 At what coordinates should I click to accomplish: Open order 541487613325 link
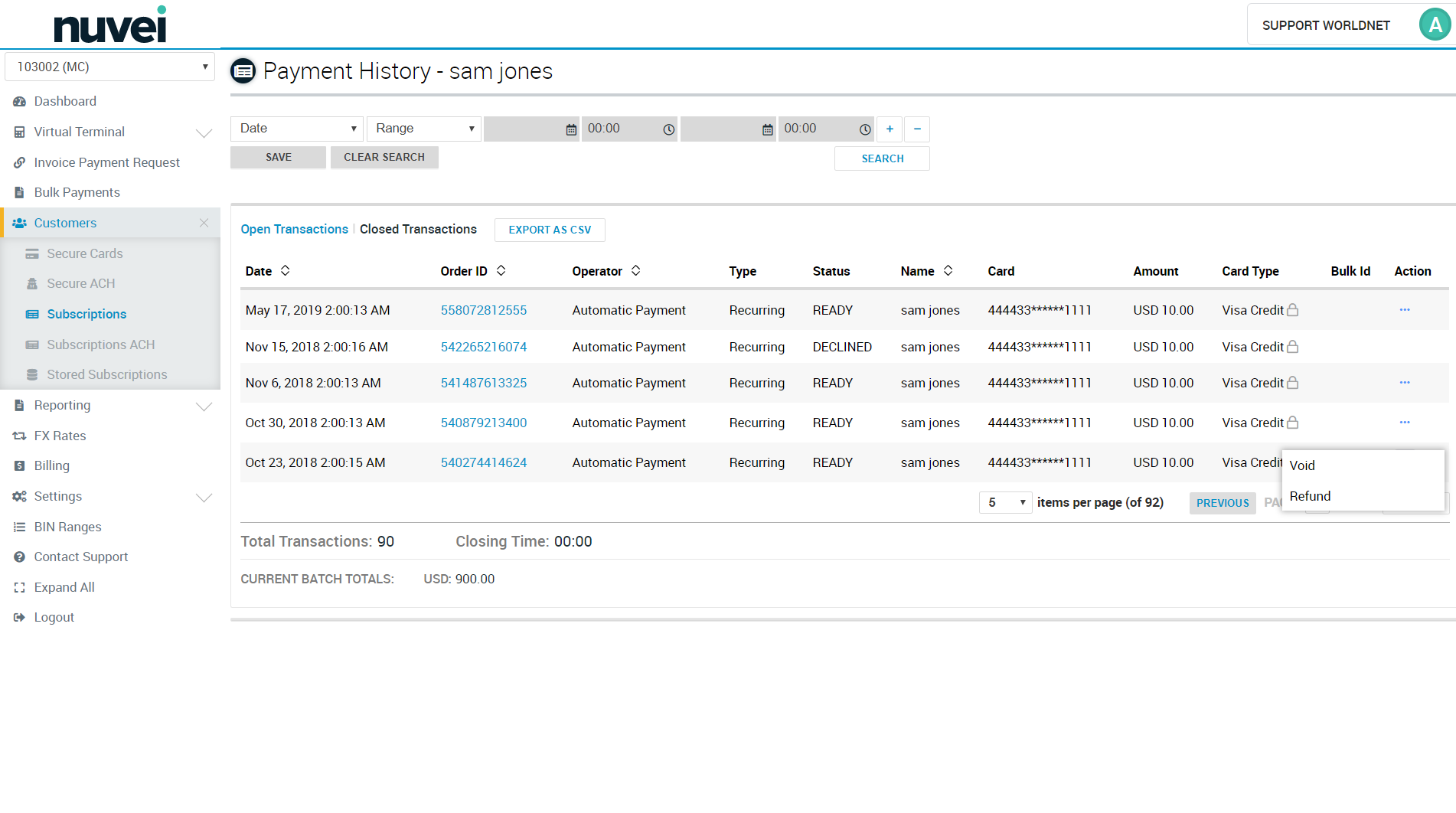tap(484, 383)
